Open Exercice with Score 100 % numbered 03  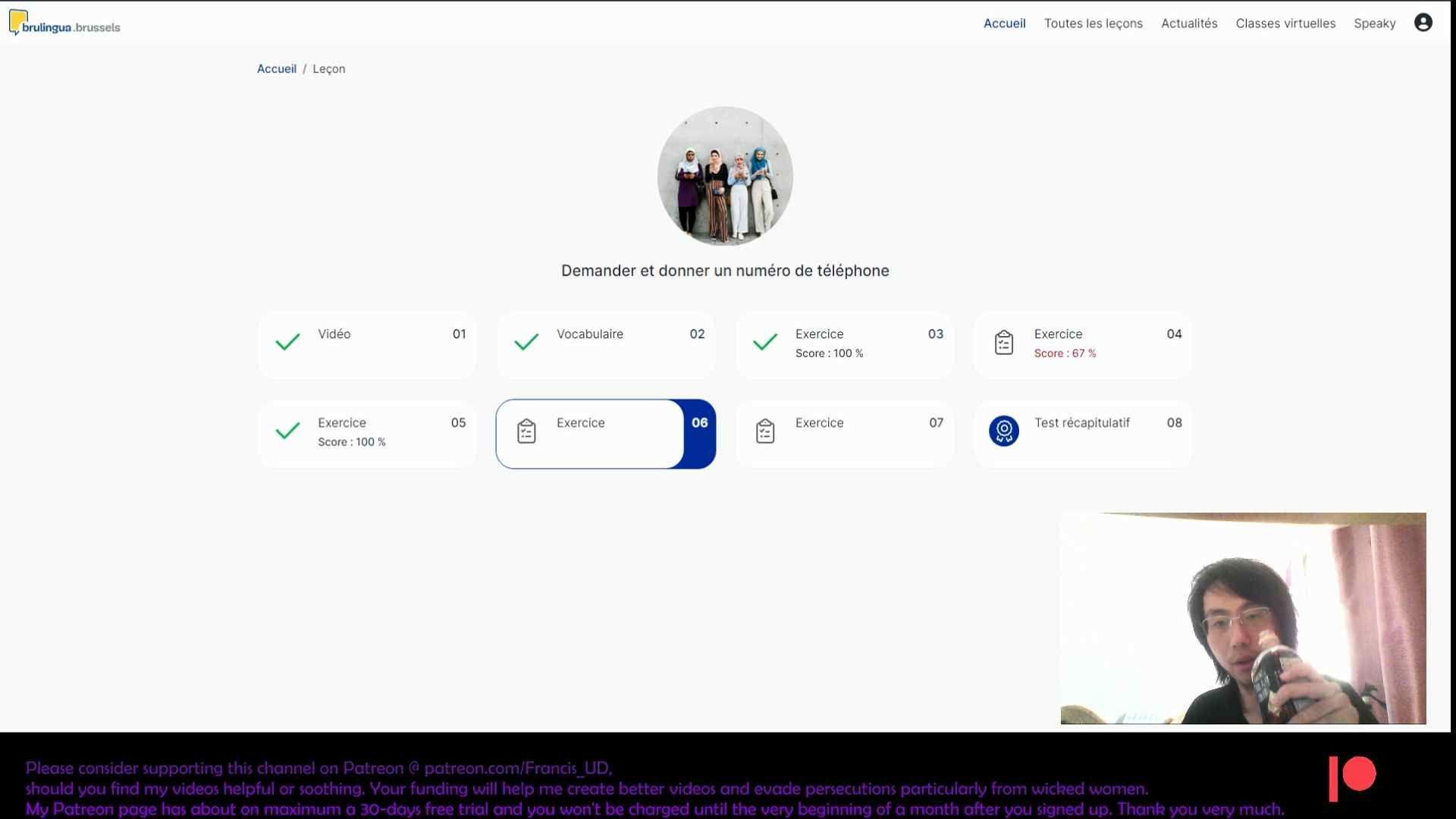845,345
